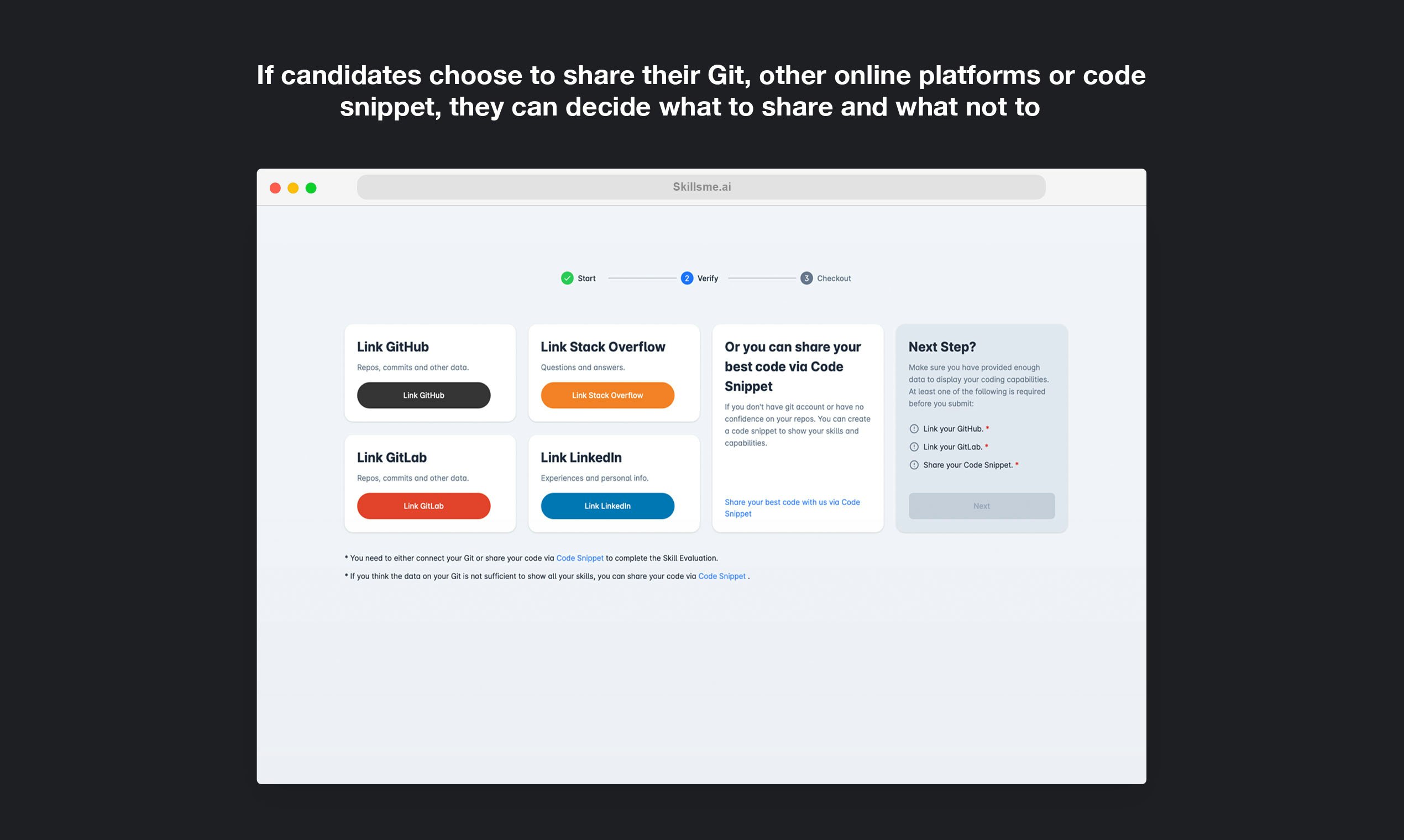The width and height of the screenshot is (1404, 840).
Task: Click the yellow minimize traffic light
Action: [293, 187]
